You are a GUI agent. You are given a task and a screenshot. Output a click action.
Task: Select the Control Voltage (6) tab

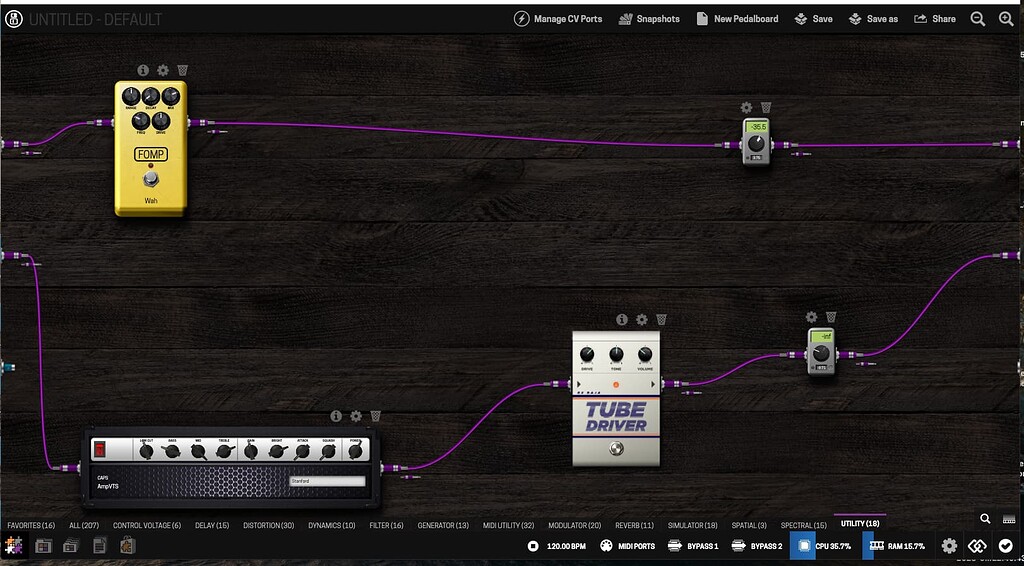coord(147,526)
